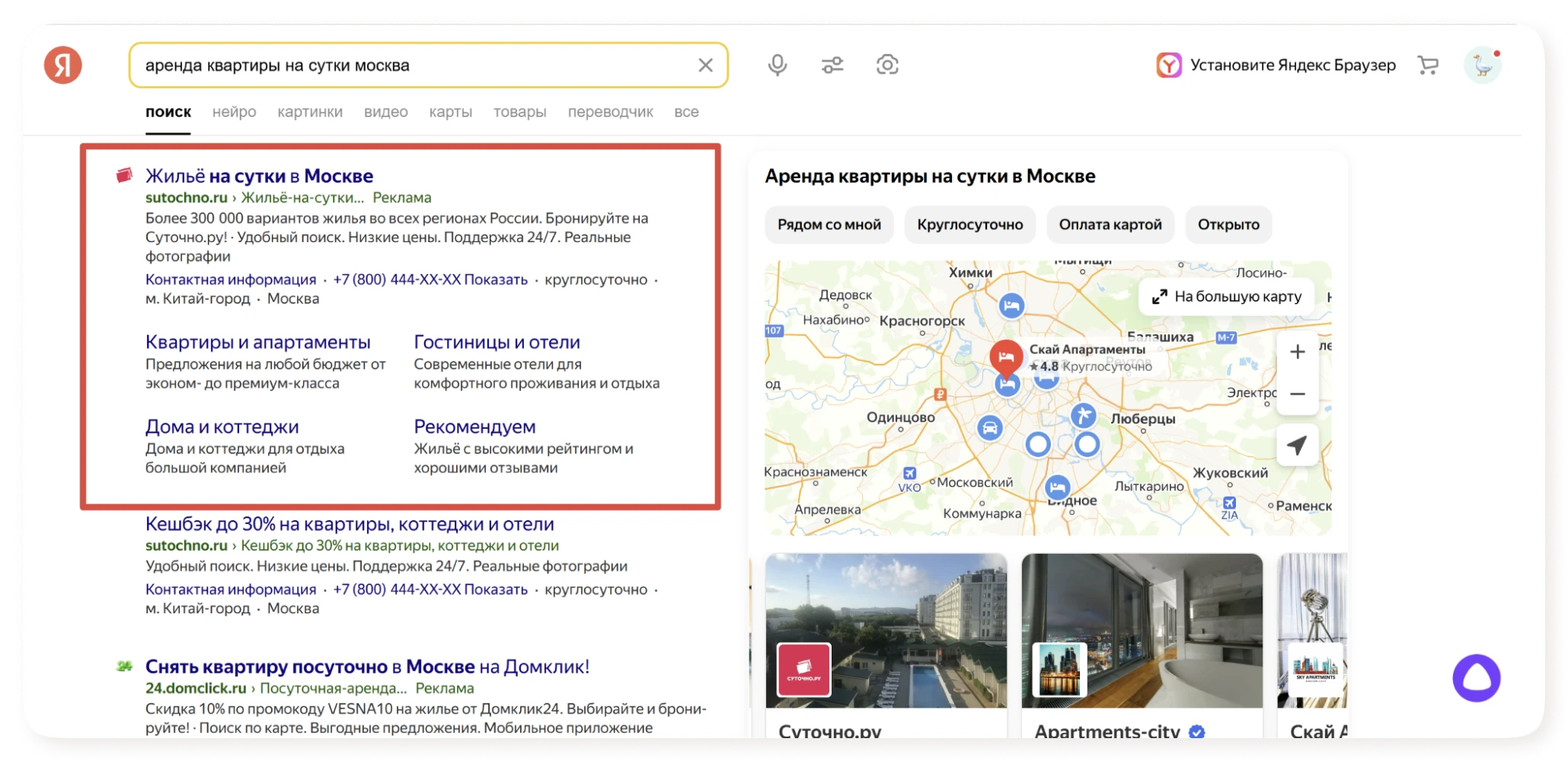This screenshot has width=1568, height=761.
Task: Click sutochno.ru green URL in first ad
Action: 187,198
